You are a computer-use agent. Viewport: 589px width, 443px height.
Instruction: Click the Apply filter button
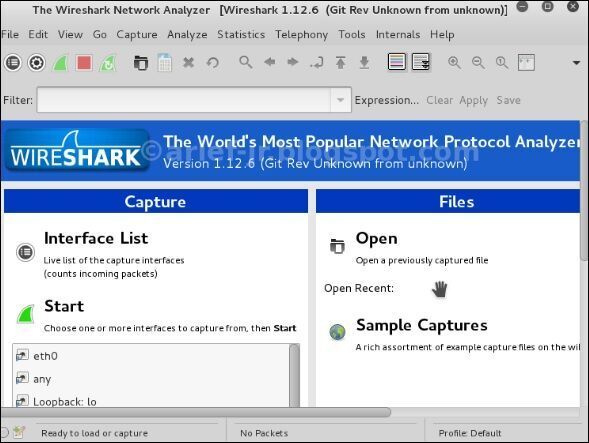(473, 100)
